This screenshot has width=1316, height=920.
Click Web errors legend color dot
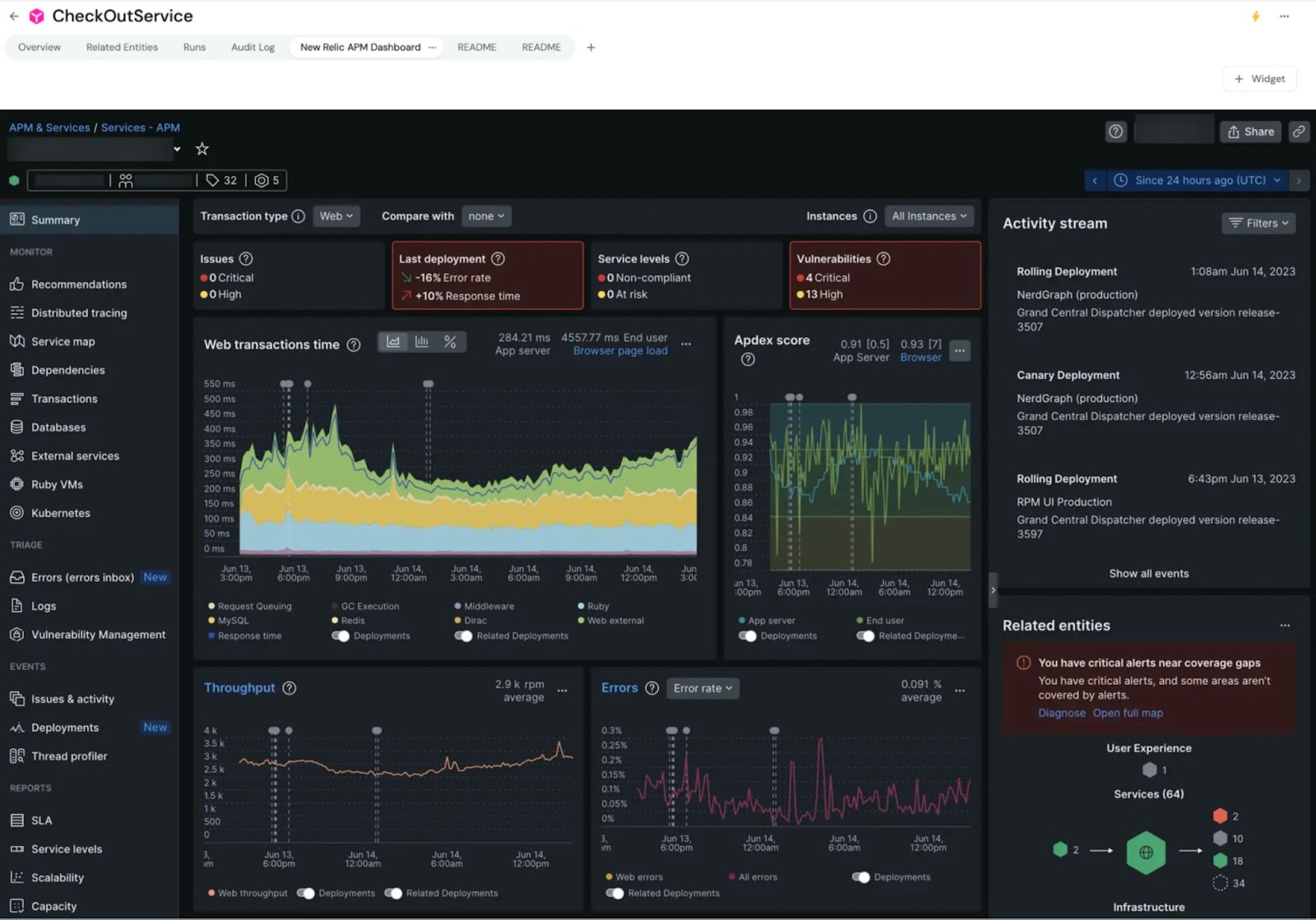point(609,877)
